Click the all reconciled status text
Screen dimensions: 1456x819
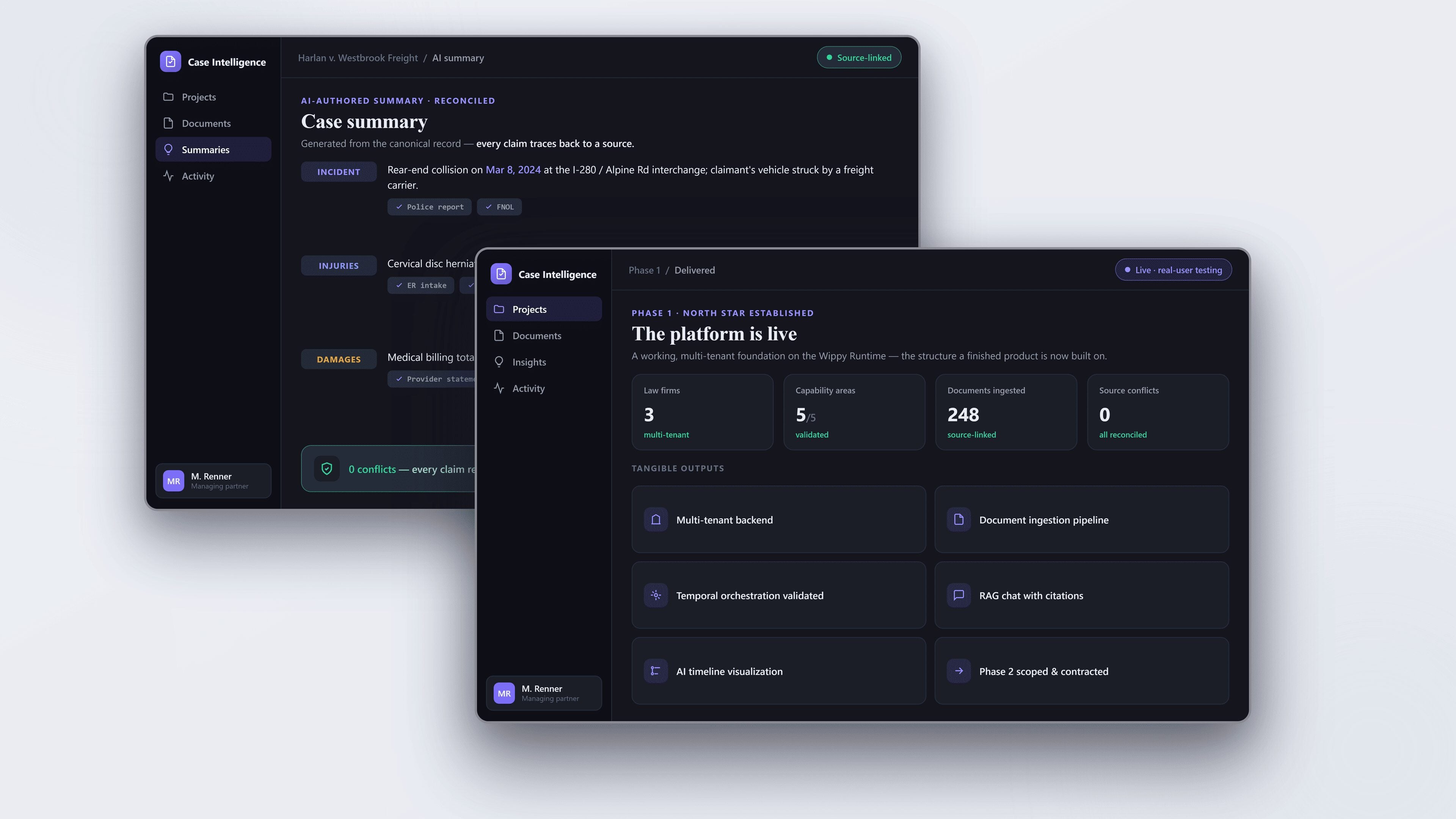(1123, 435)
